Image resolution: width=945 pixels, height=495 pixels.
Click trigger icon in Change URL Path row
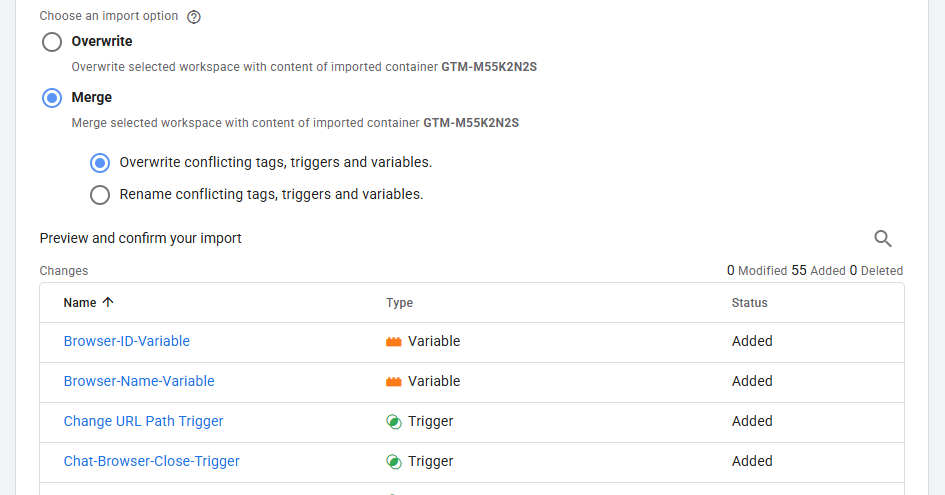coord(394,421)
